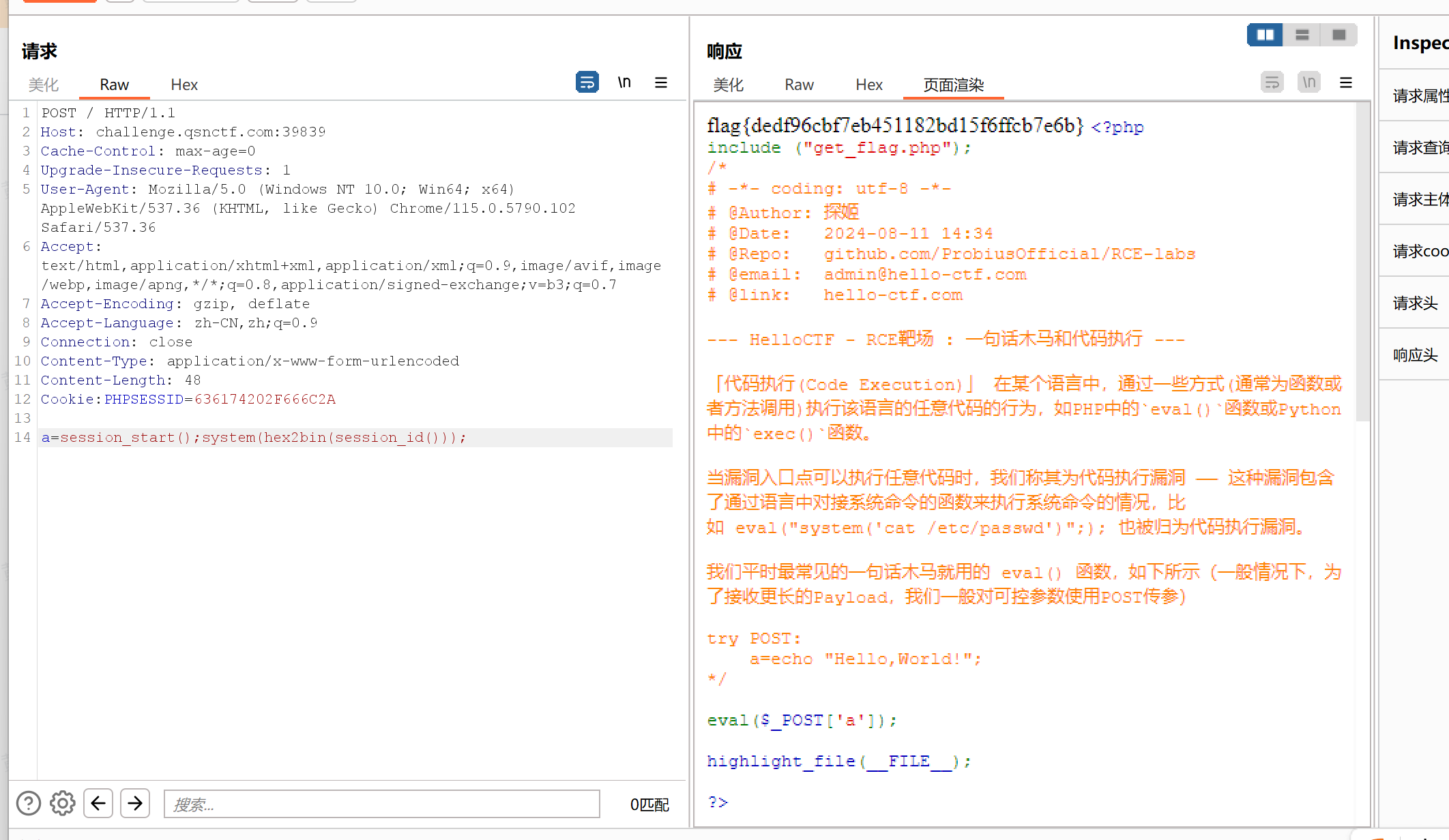Viewport: 1449px width, 840px height.
Task: Go to previous search match arrow
Action: click(98, 803)
